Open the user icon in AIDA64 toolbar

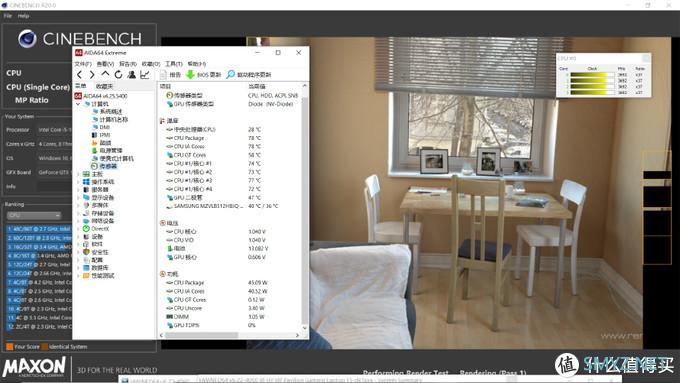tap(131, 75)
